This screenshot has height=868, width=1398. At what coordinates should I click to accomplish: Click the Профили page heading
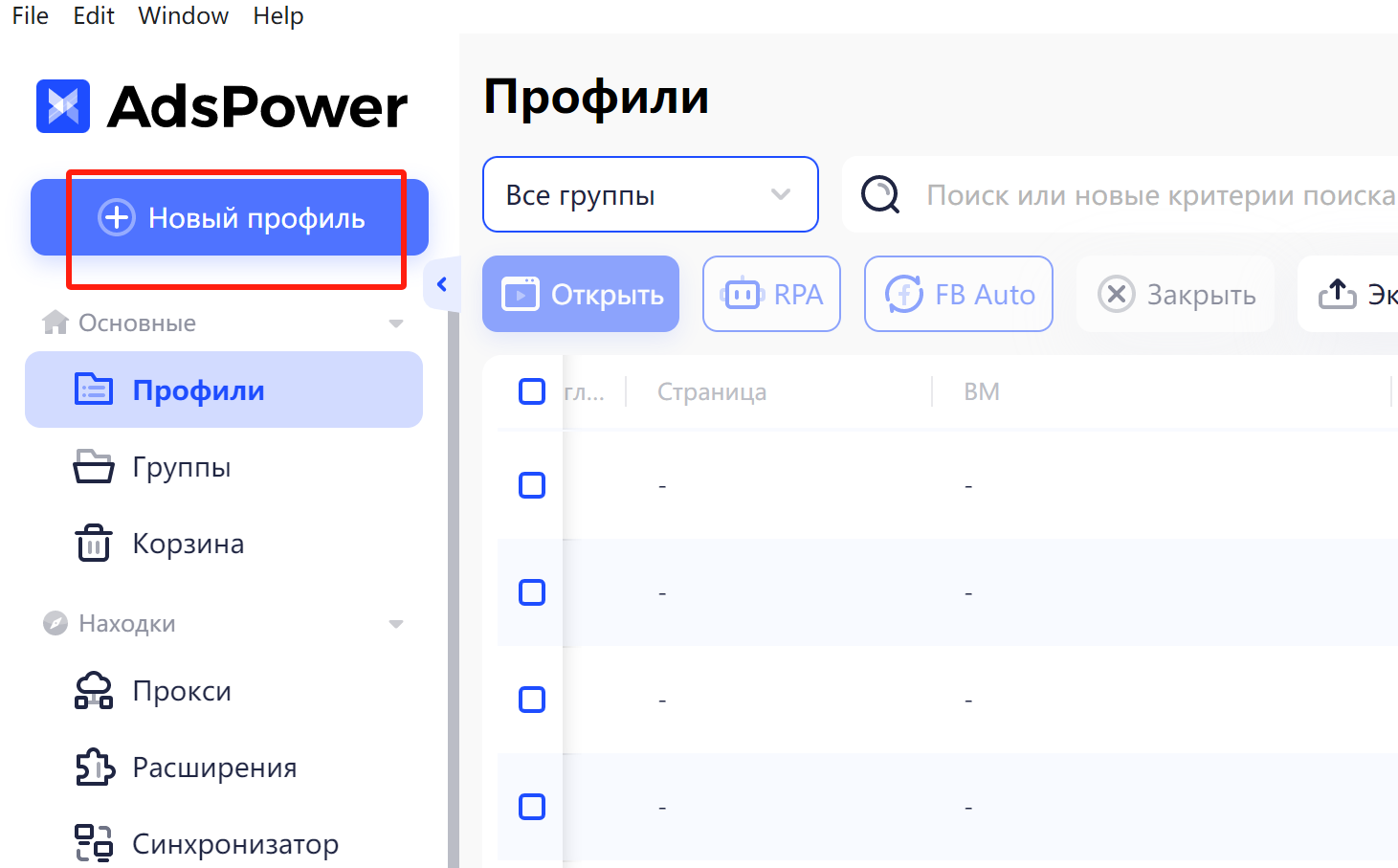(x=596, y=97)
